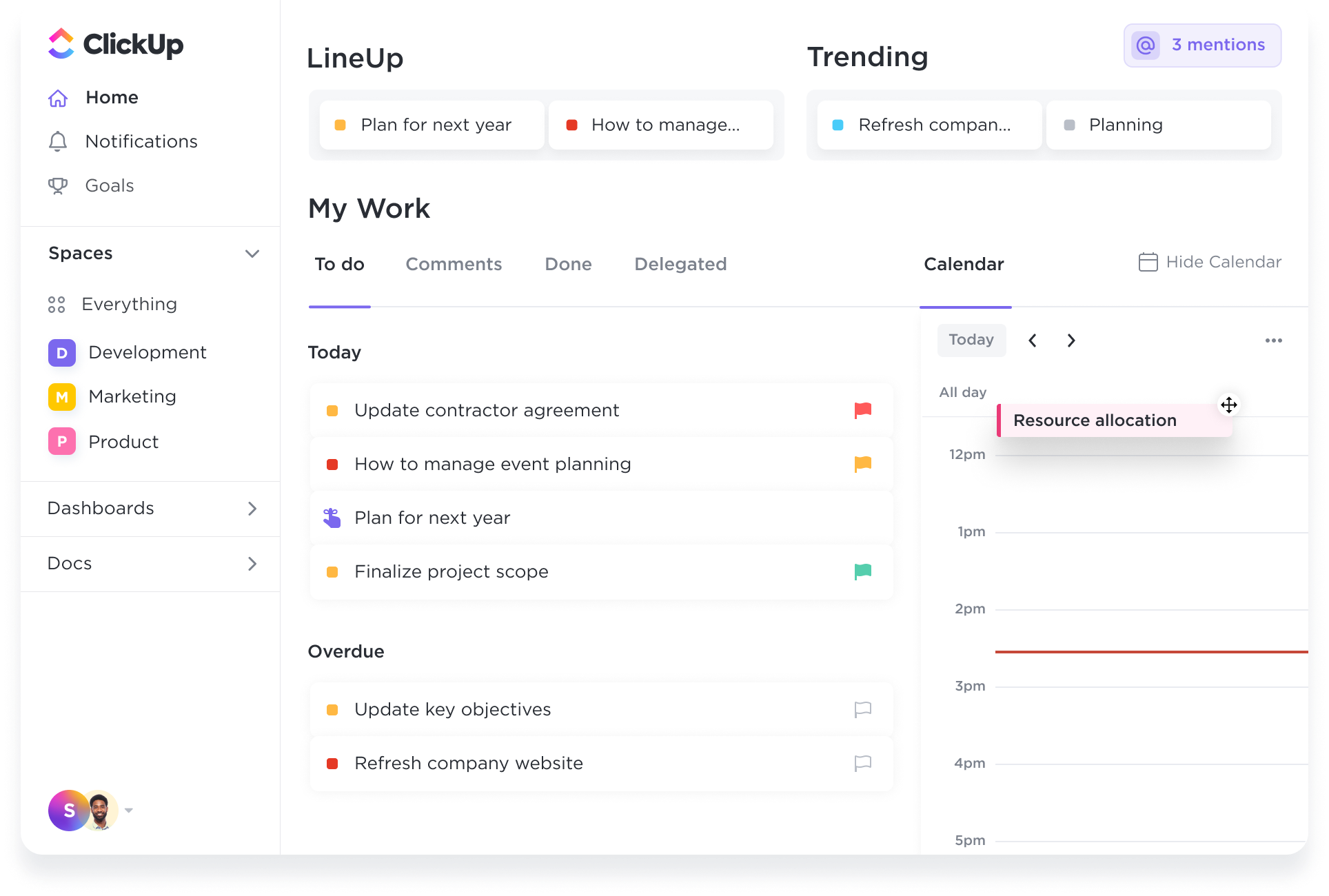The image size is (1329, 896).
Task: Switch to the Comments tab
Action: click(454, 264)
